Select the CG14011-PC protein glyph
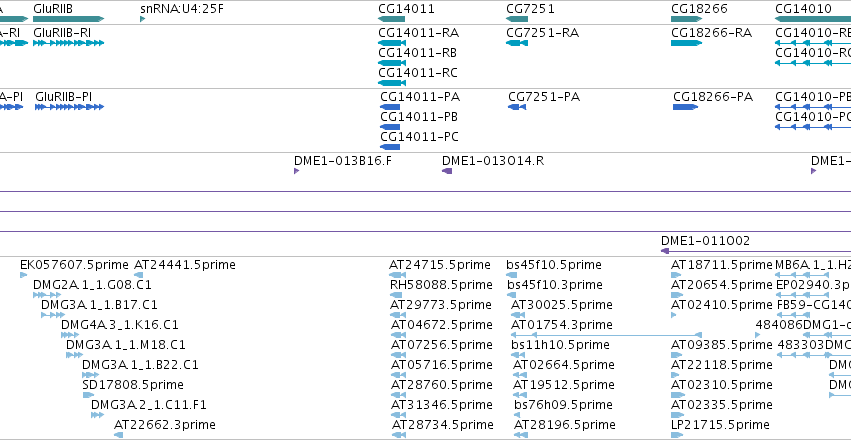Screen dimensions: 851x440 tap(390, 147)
